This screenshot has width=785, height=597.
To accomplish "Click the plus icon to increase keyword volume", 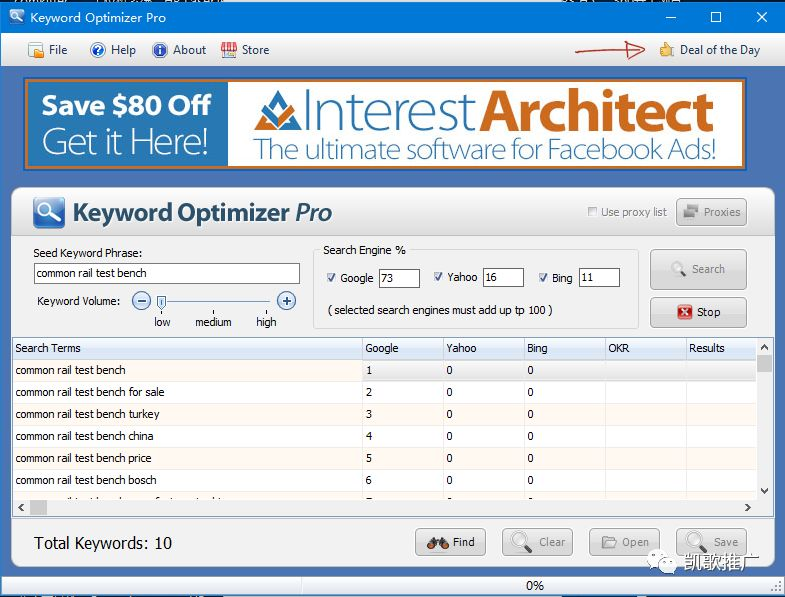I will coord(286,301).
